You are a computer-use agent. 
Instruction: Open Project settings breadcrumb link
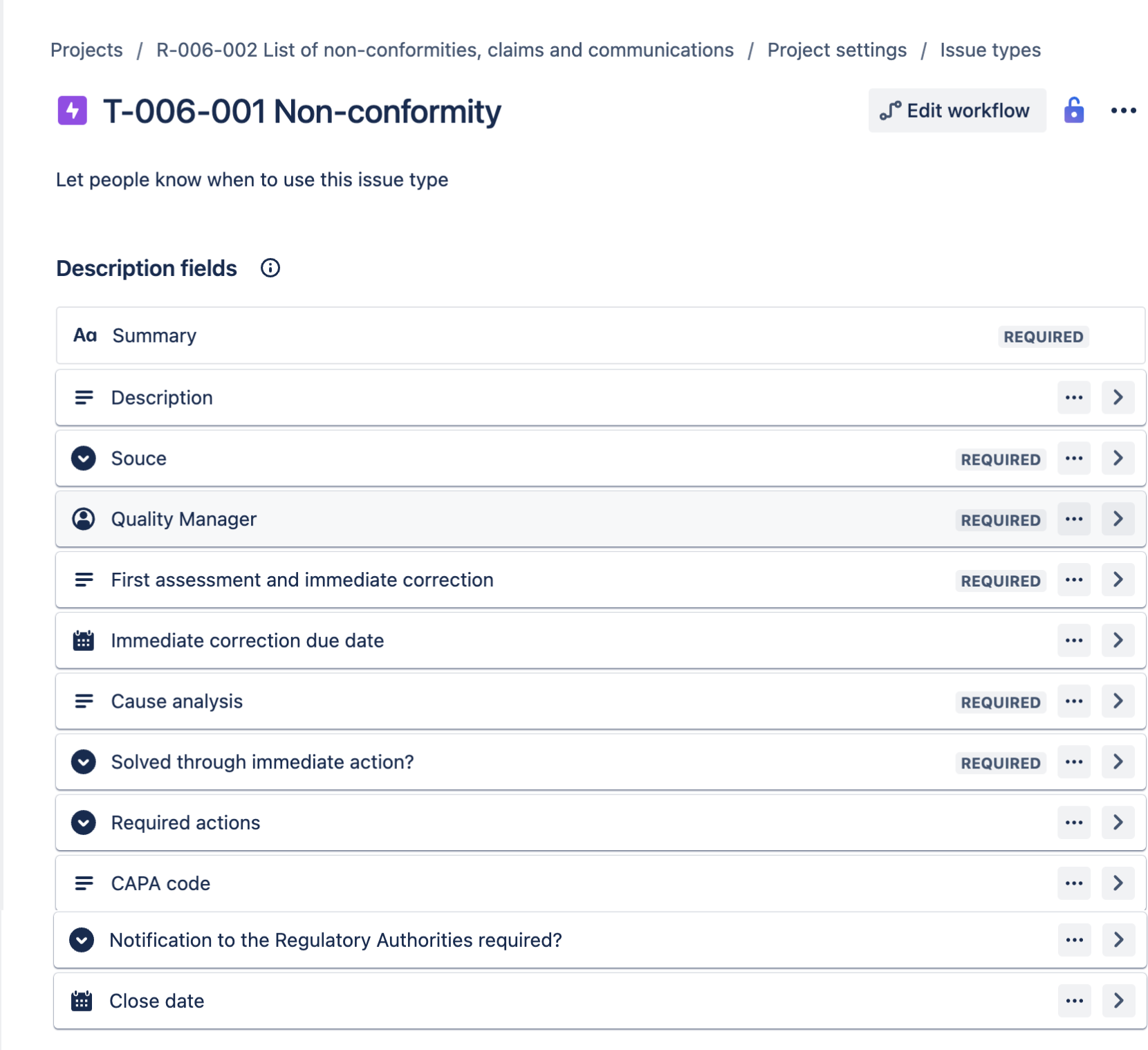tap(836, 50)
